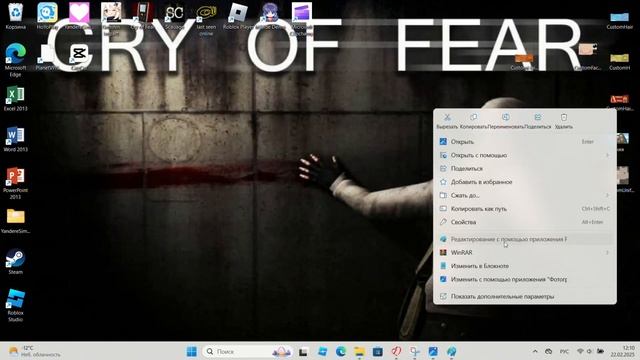Screen dimensions: 640x360
Task: Show hidden tray icons chevron
Action: [535, 351]
